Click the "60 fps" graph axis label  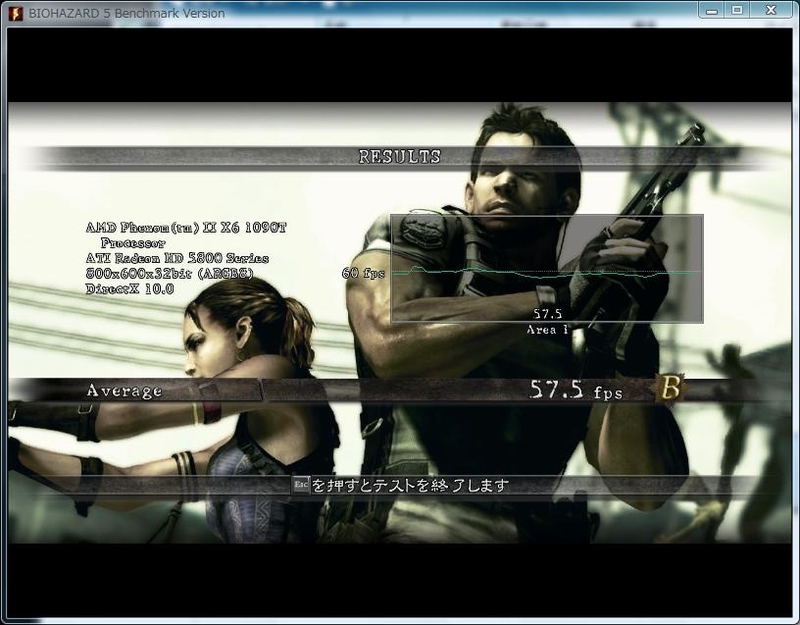[x=363, y=273]
